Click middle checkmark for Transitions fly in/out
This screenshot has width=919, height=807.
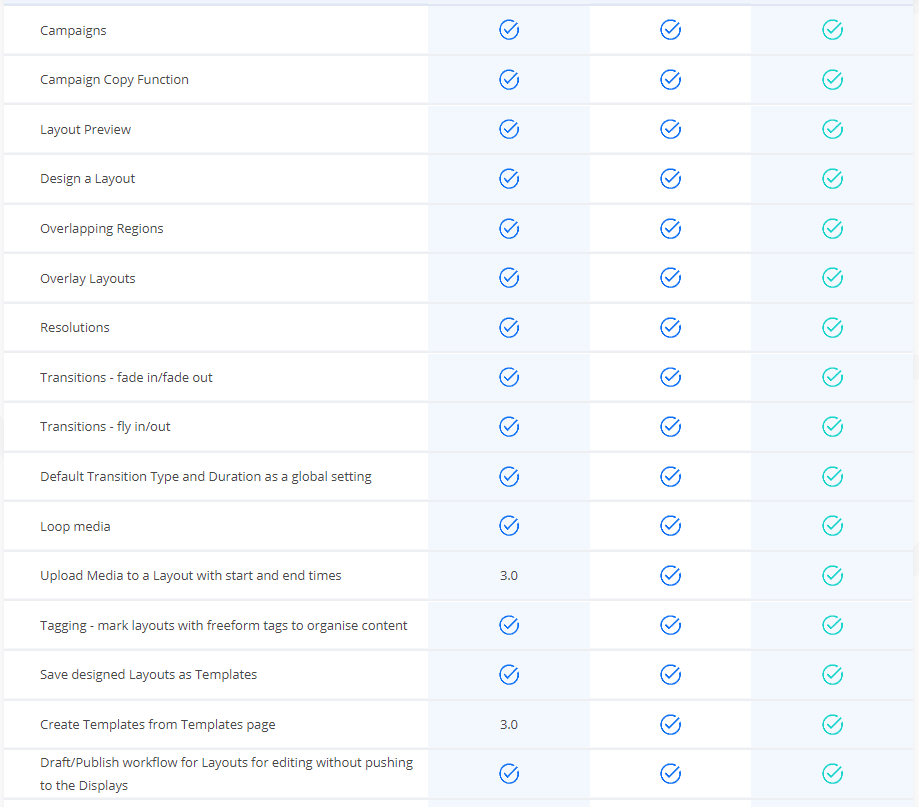(x=671, y=426)
